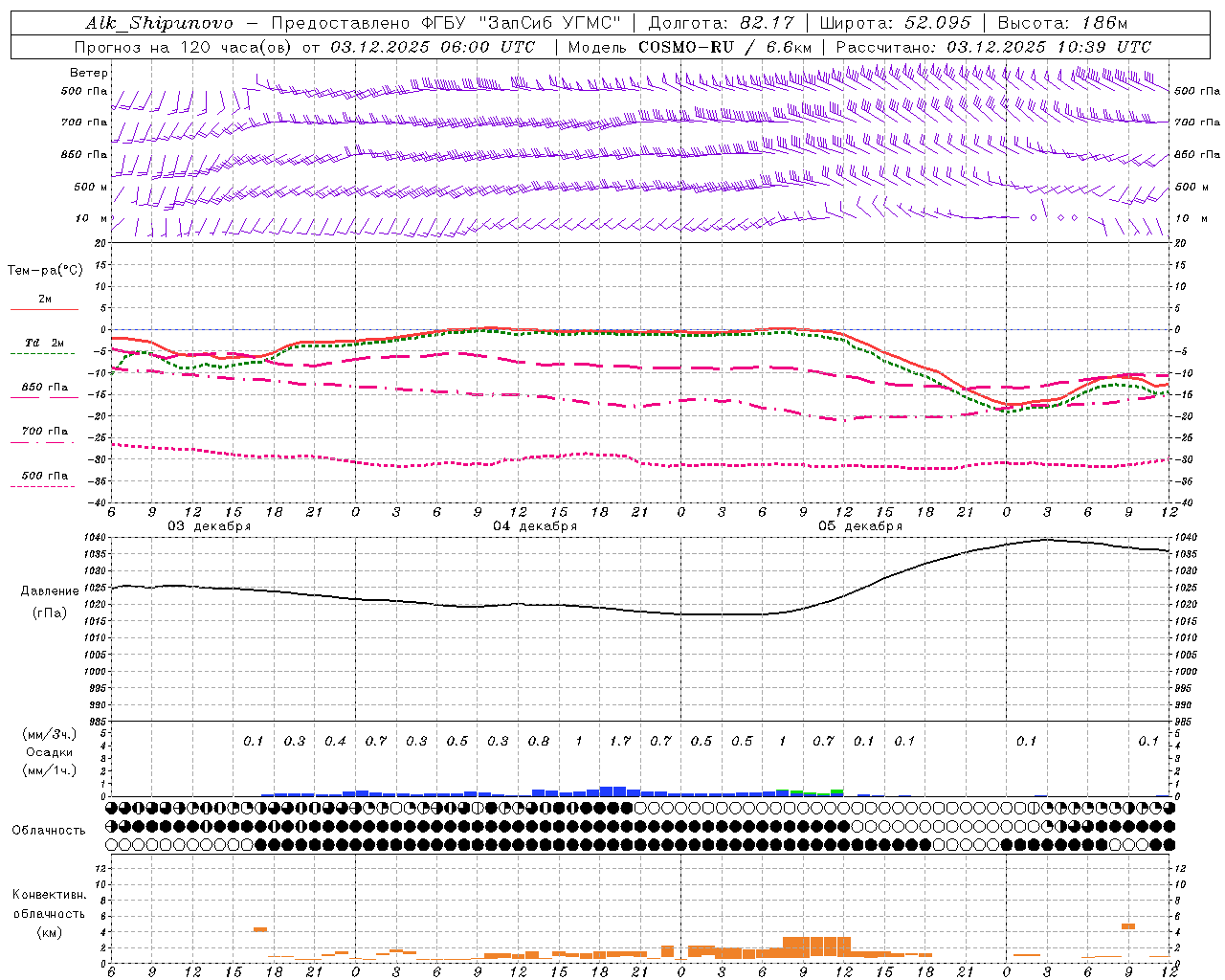Screen dimensions: 1225x980
Task: Click the 04 декабря date label
Action: pyautogui.click(x=535, y=526)
